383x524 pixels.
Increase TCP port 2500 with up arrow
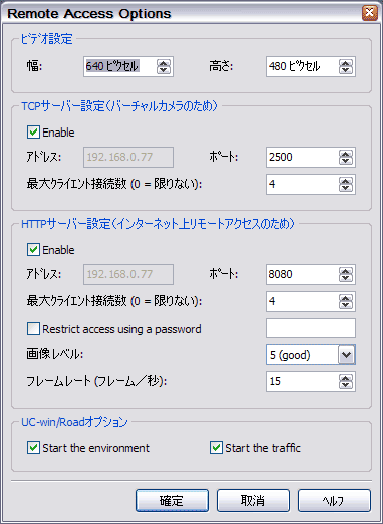tap(346, 154)
